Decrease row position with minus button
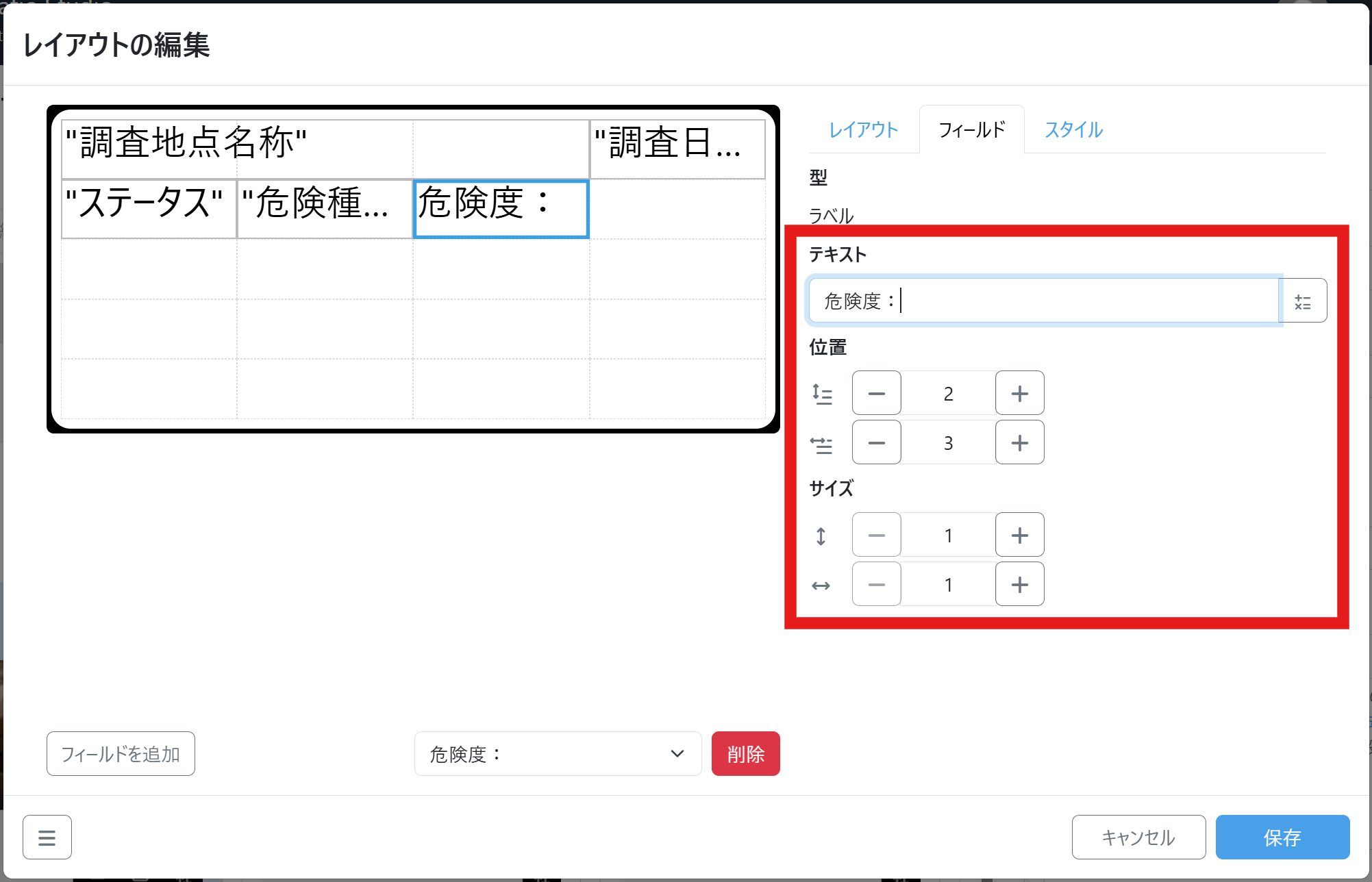The height and width of the screenshot is (882, 1372). (x=876, y=393)
